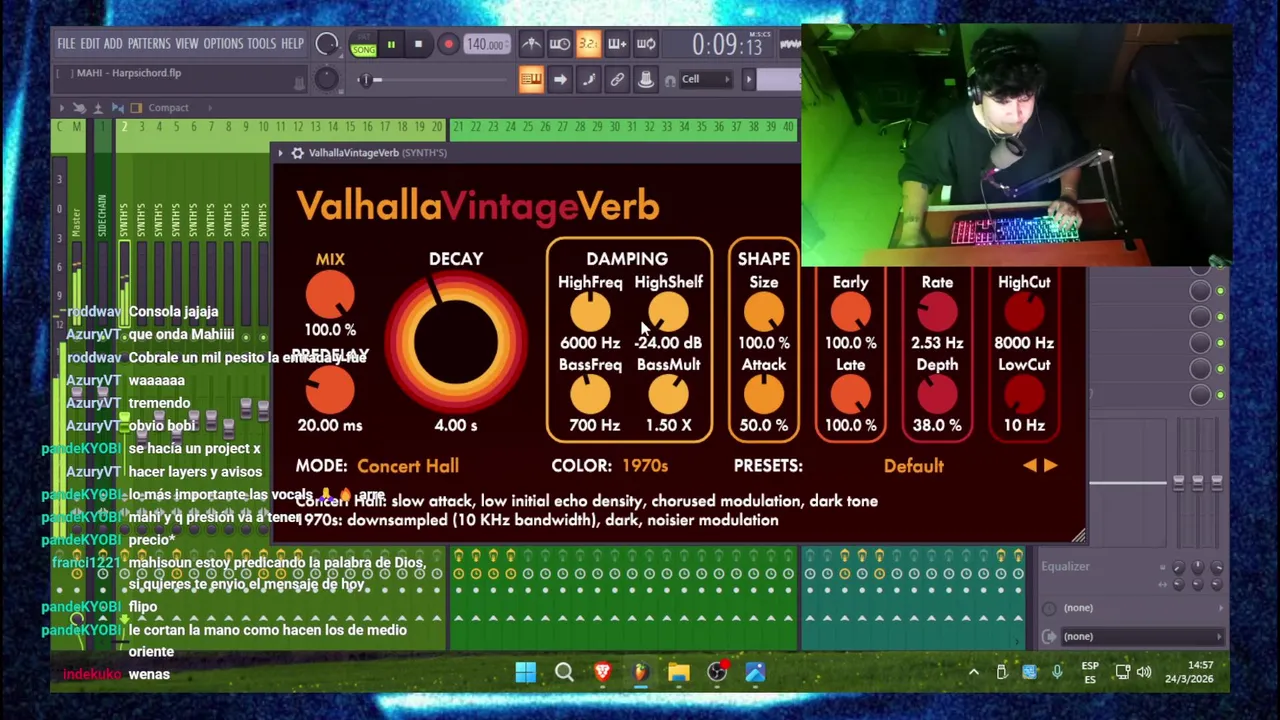This screenshot has width=1280, height=720.
Task: Click the Rate modulation knob
Action: point(937,314)
